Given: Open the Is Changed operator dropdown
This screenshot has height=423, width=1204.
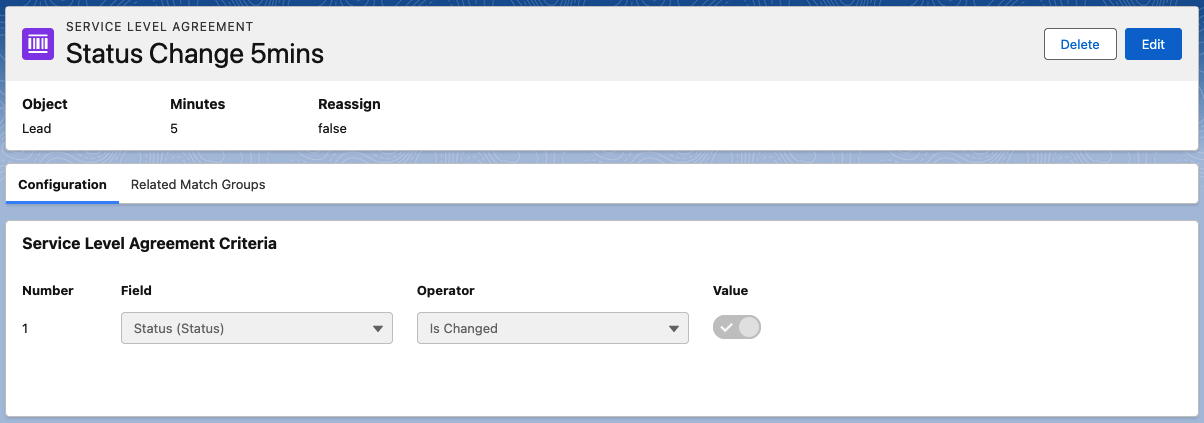Looking at the screenshot, I should click(x=553, y=328).
